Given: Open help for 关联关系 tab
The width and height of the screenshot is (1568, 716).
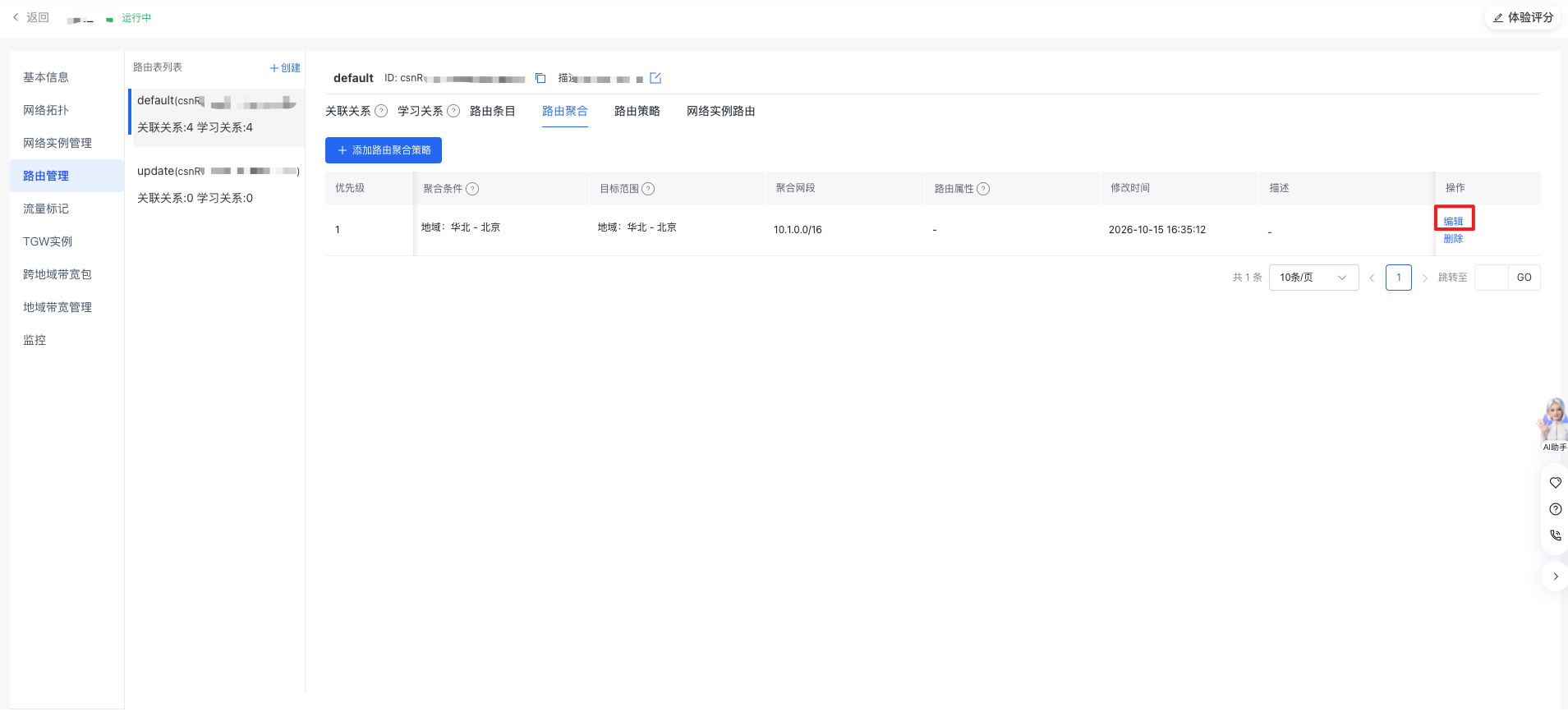Looking at the screenshot, I should tap(381, 111).
